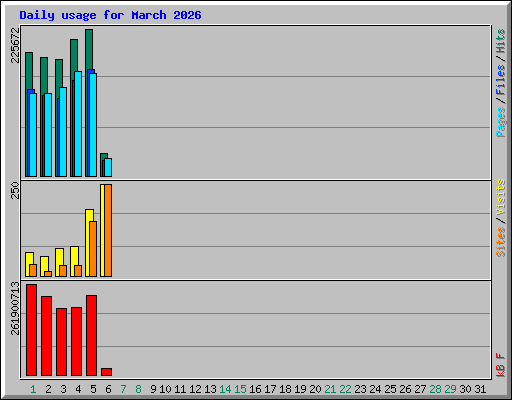The width and height of the screenshot is (512, 400).
Task: Click the cyan pages bar for day 3
Action: (63, 132)
